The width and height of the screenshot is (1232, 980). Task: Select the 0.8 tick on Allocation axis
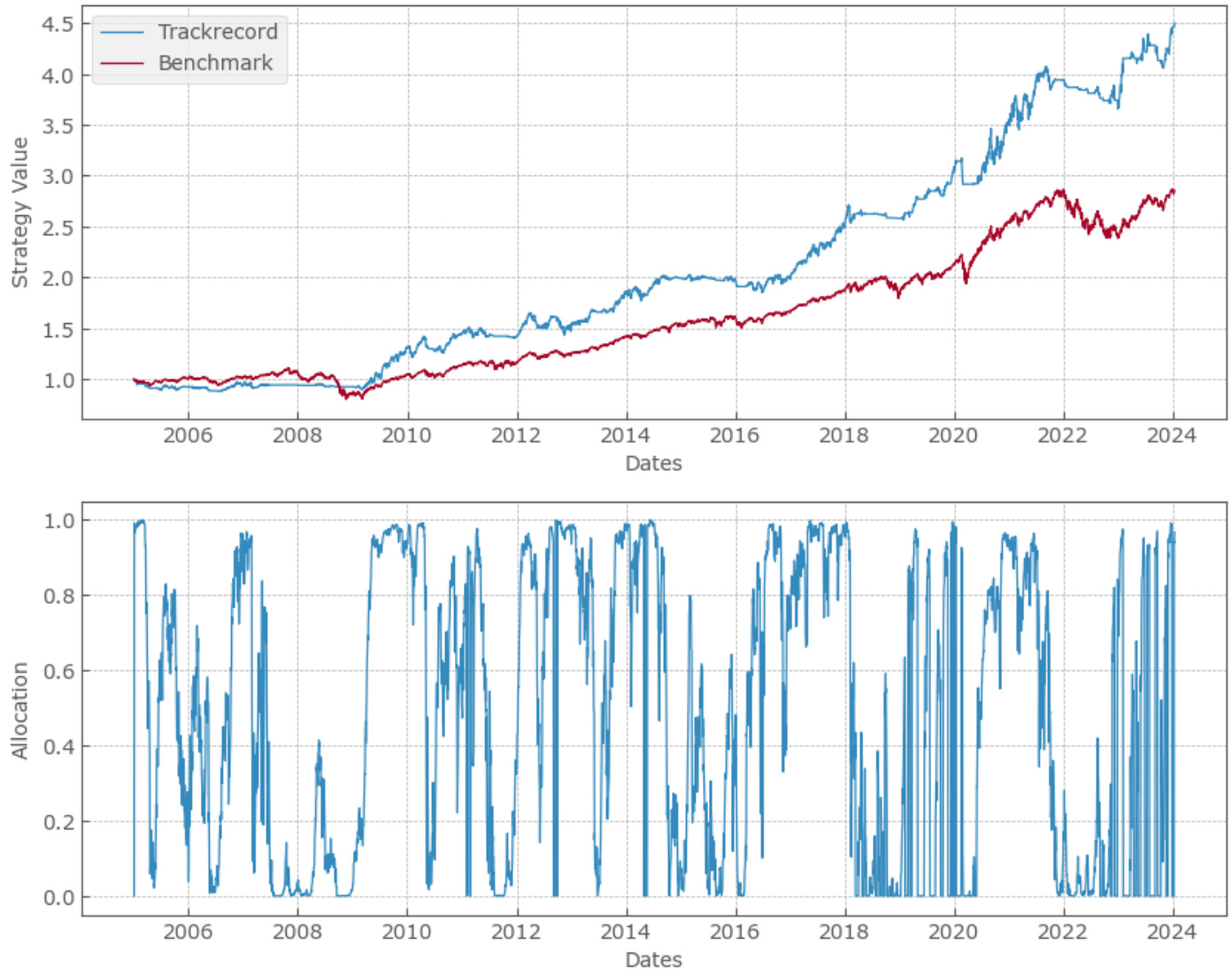[x=59, y=596]
